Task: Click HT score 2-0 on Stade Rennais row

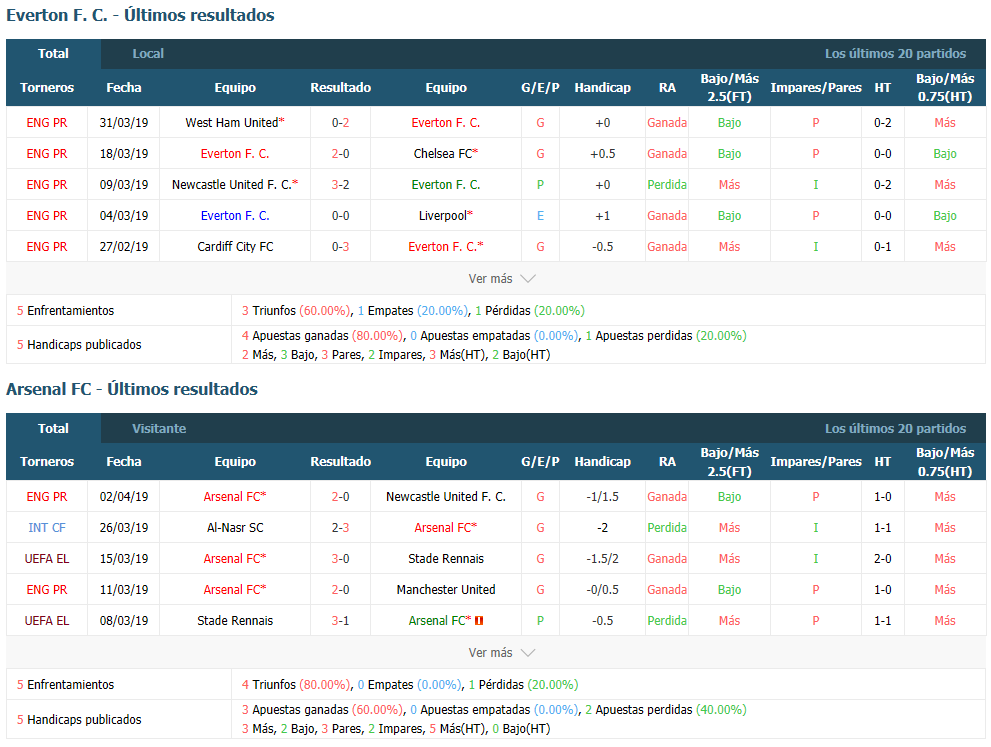Action: (883, 559)
